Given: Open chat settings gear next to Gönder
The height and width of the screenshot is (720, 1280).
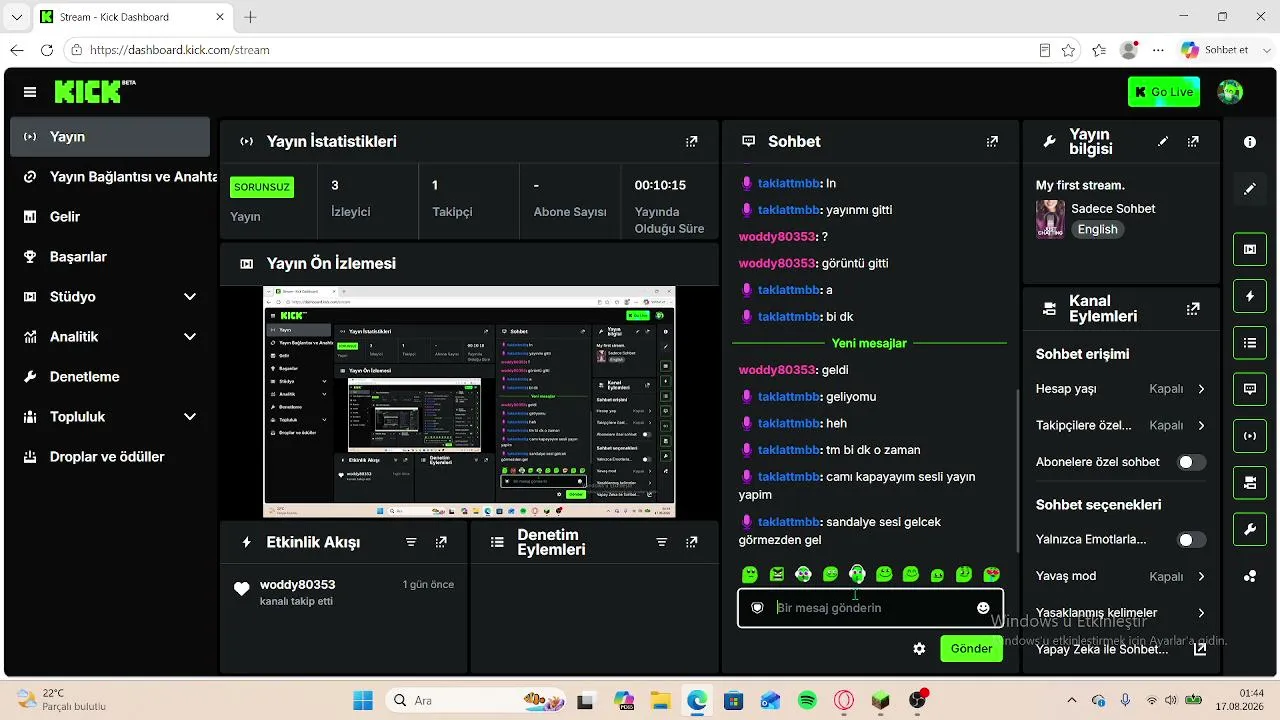Looking at the screenshot, I should (919, 649).
